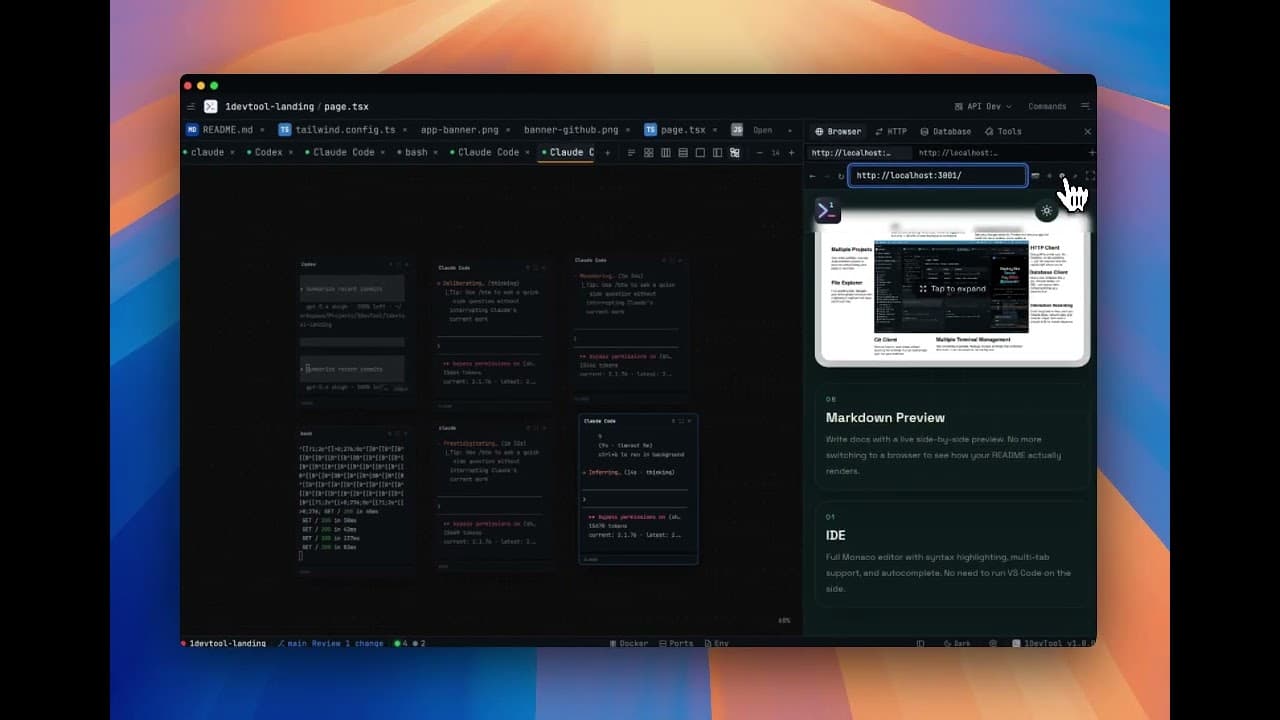Image resolution: width=1280 pixels, height=720 pixels.
Task: Toggle Dark mode in the status bar
Action: coord(957,643)
